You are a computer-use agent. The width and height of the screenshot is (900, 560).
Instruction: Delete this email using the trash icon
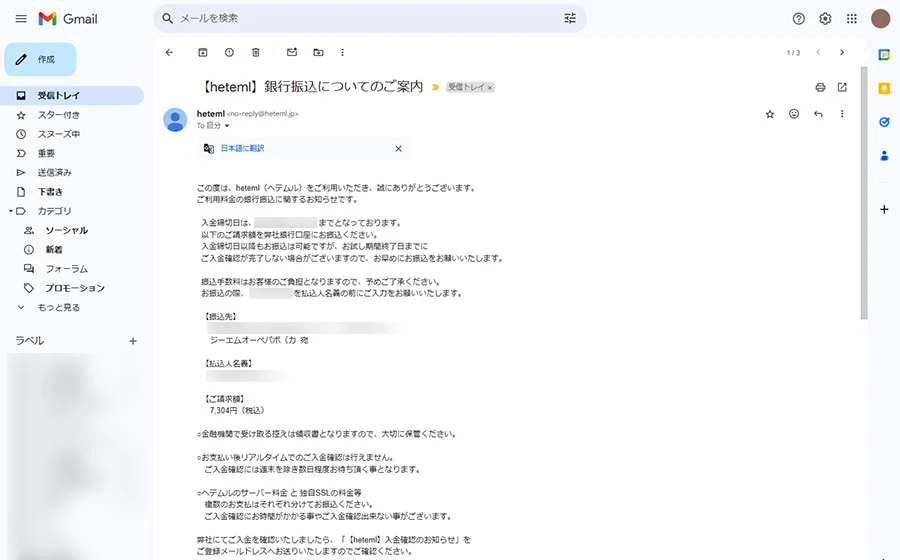tap(256, 52)
